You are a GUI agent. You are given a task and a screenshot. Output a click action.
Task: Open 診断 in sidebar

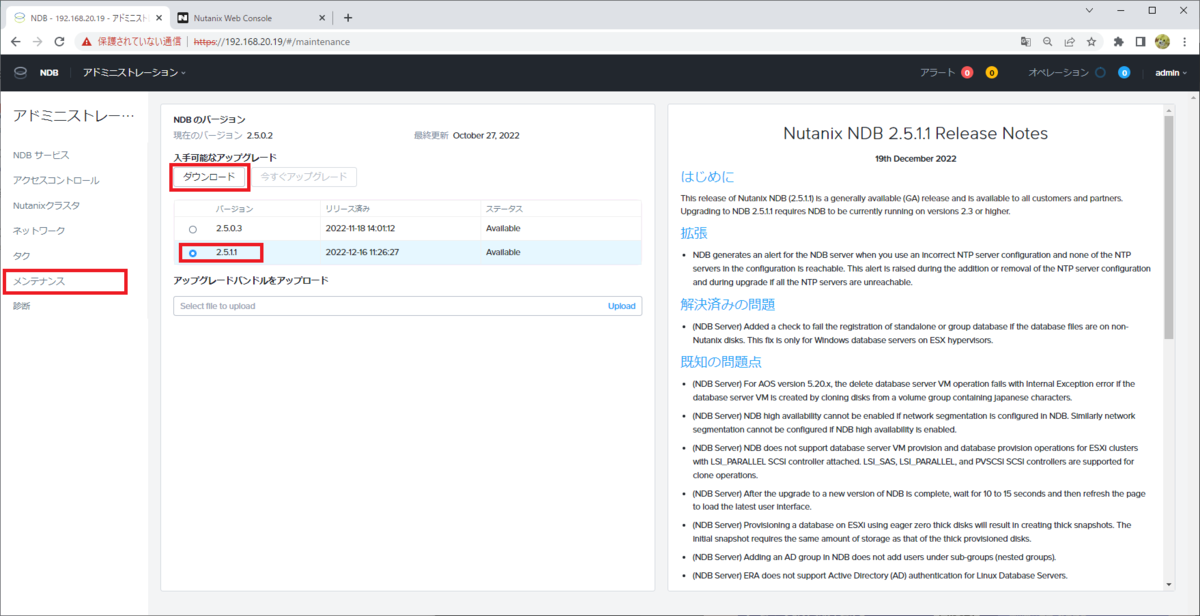[21, 306]
